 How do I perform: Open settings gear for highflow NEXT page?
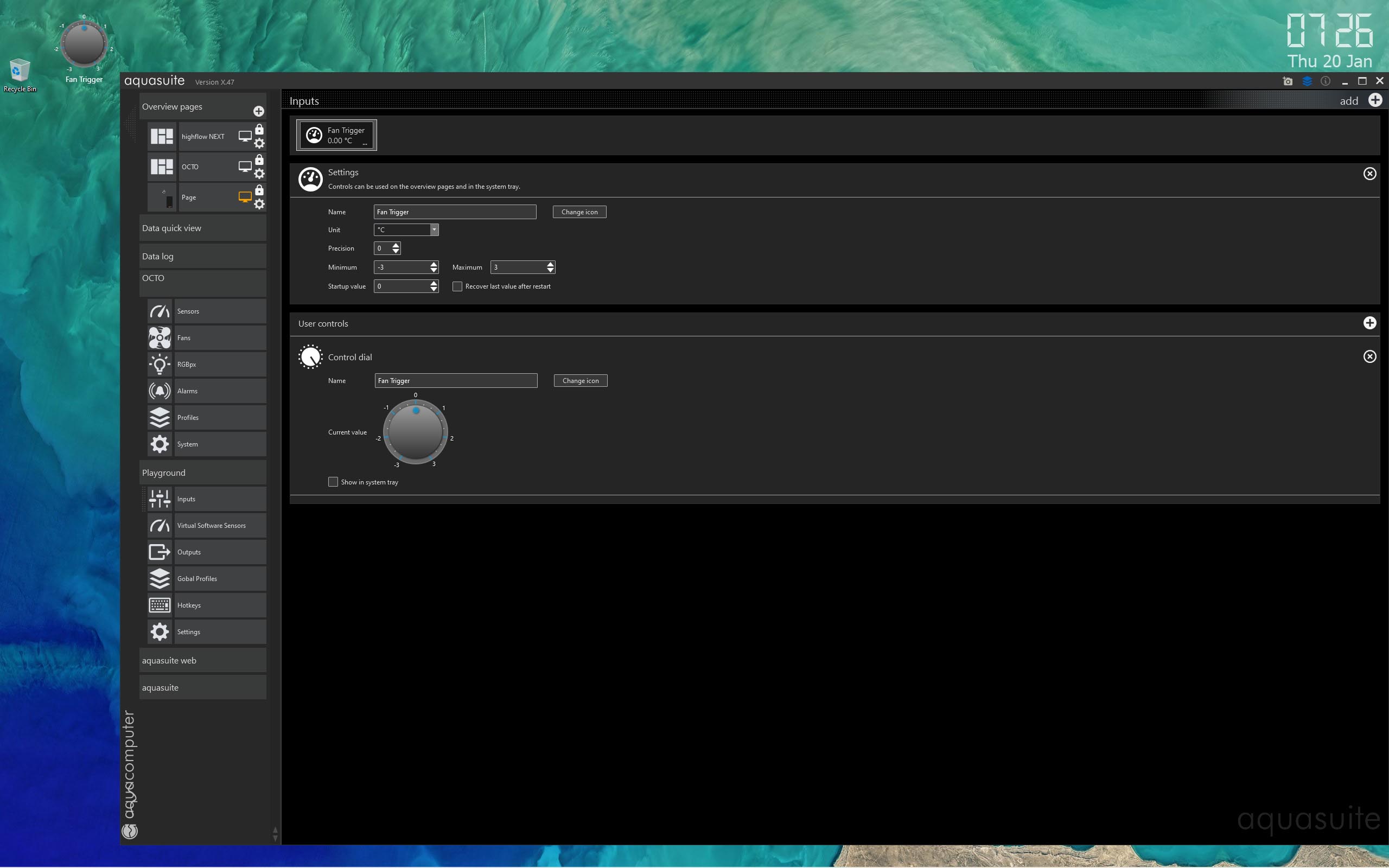pos(259,144)
